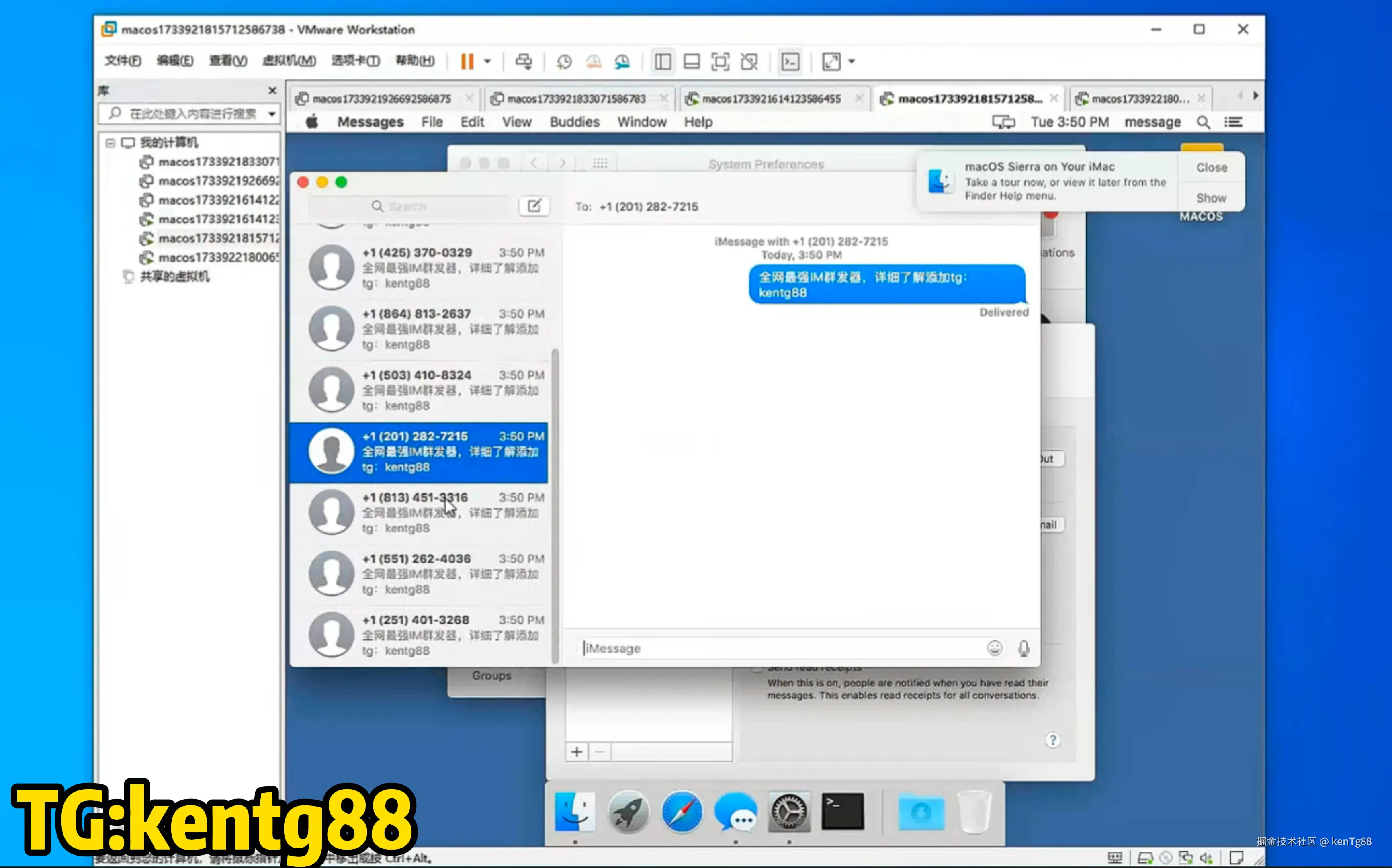Open the dropdown arrow next to pause button
This screenshot has height=868, width=1392.
487,61
